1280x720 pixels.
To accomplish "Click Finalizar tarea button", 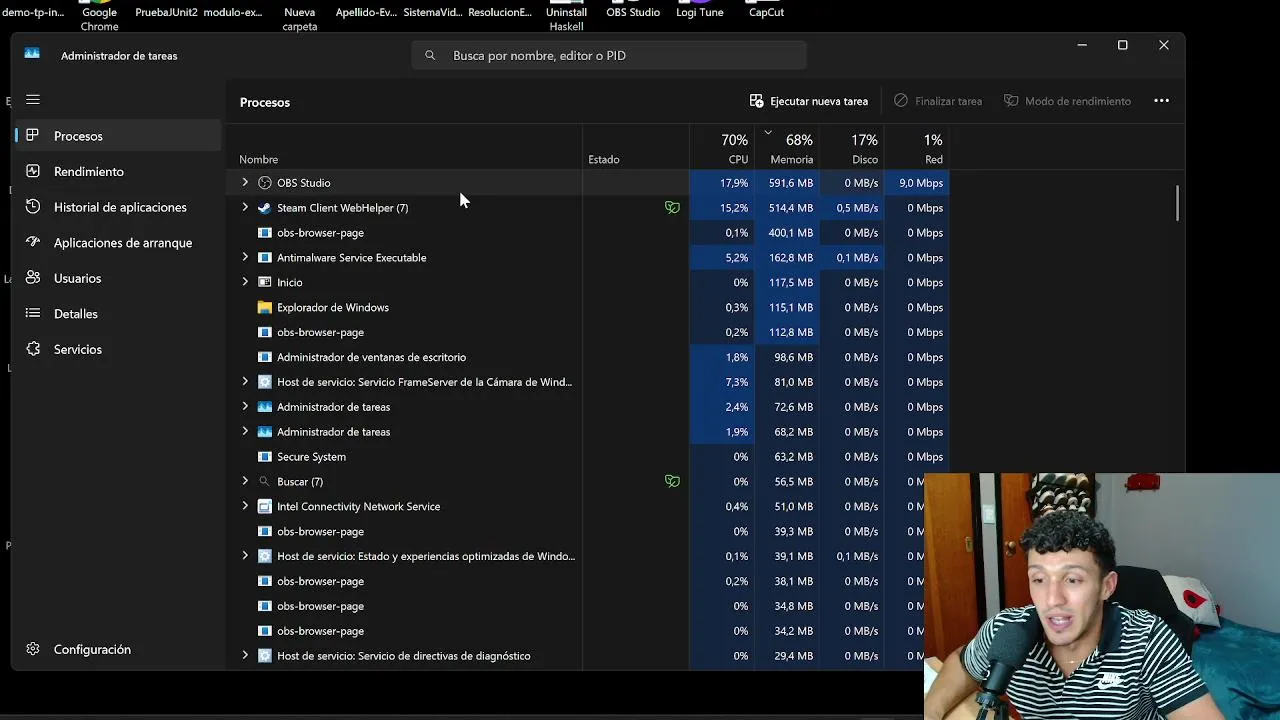I will click(x=938, y=101).
